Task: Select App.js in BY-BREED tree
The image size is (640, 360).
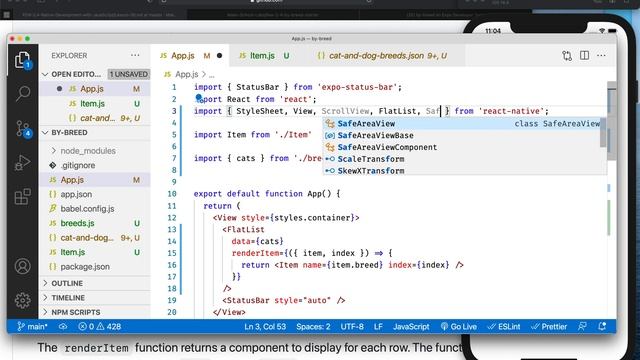Action: (x=95, y=180)
